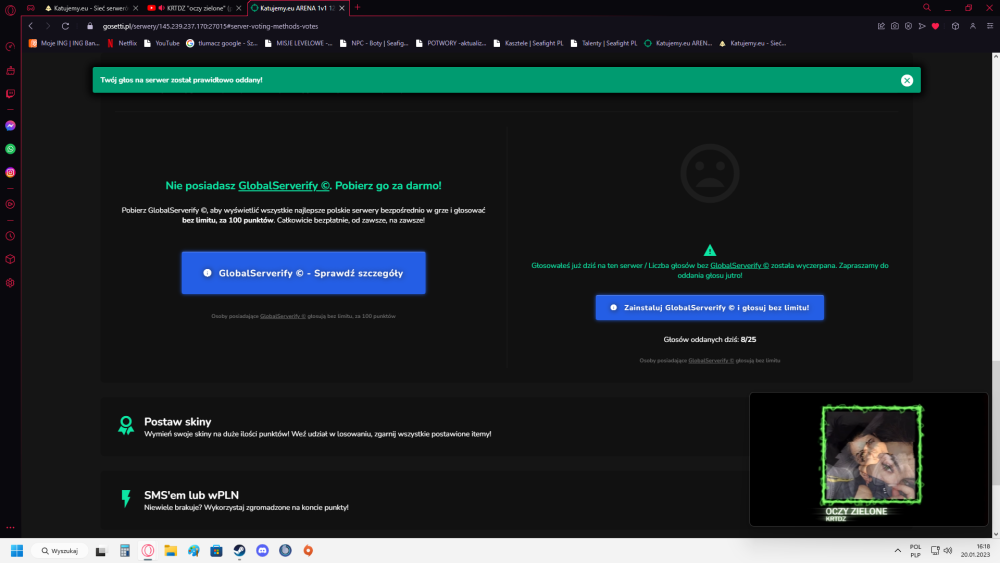Open the Talenty Seafight PL bookmark
This screenshot has height=563, width=1000.
pos(603,43)
